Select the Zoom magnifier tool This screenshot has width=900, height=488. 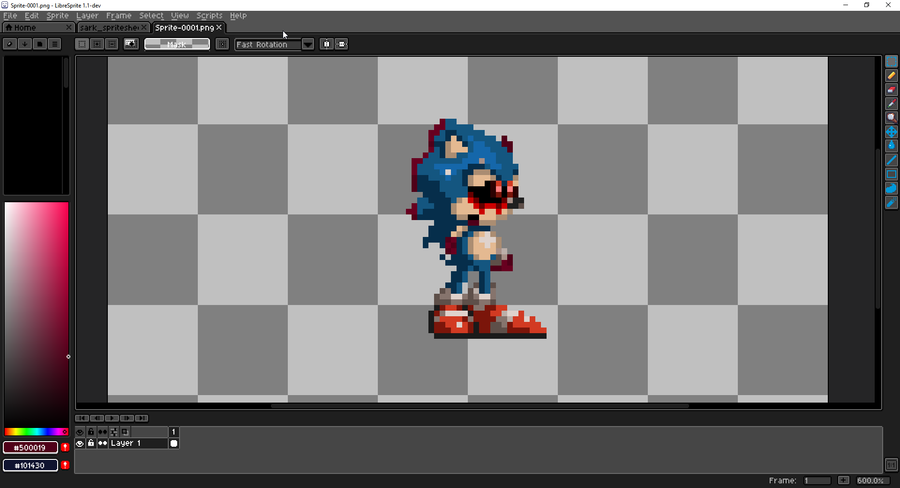coord(891,118)
